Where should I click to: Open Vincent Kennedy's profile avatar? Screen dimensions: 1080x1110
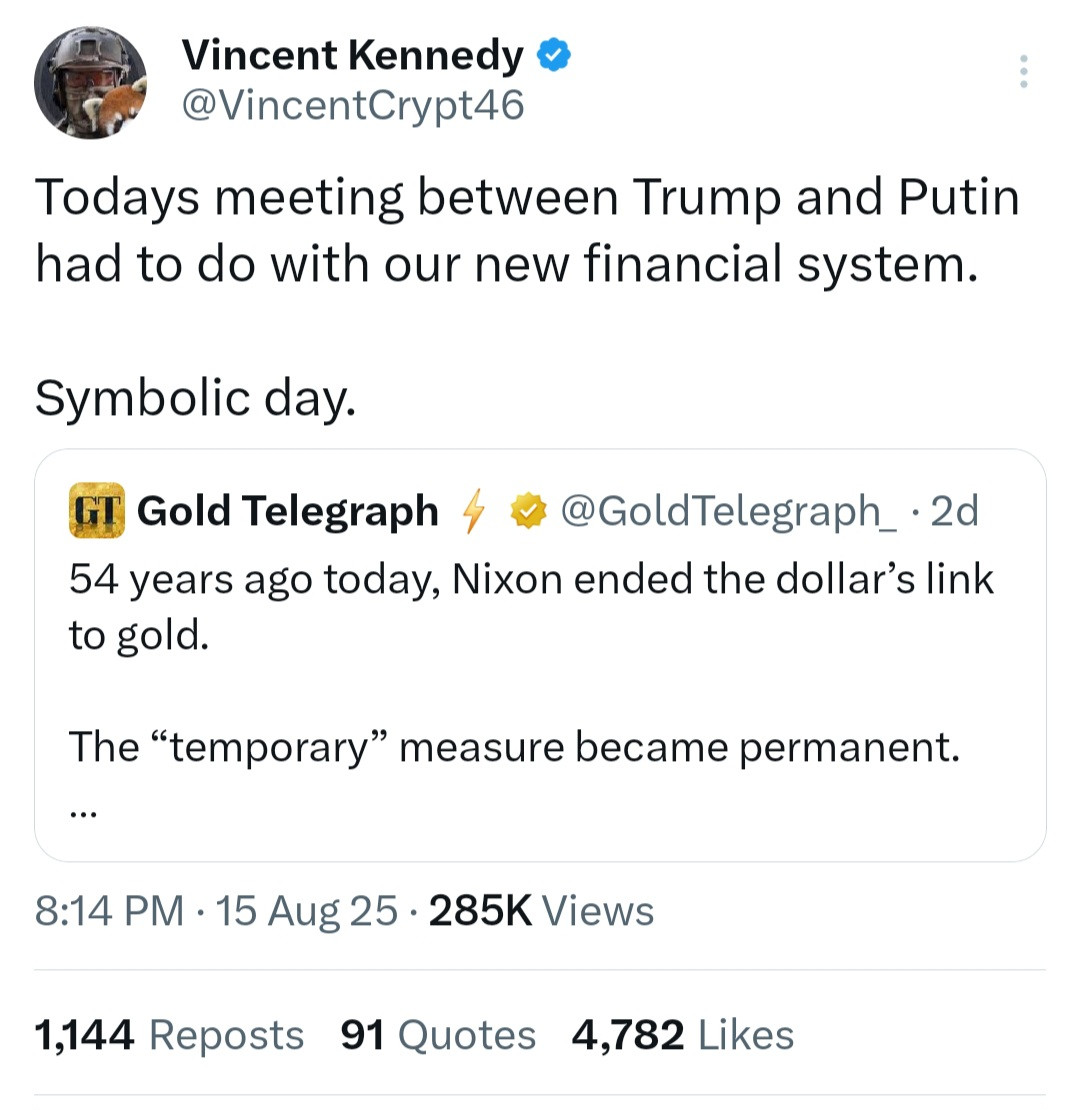pyautogui.click(x=91, y=83)
